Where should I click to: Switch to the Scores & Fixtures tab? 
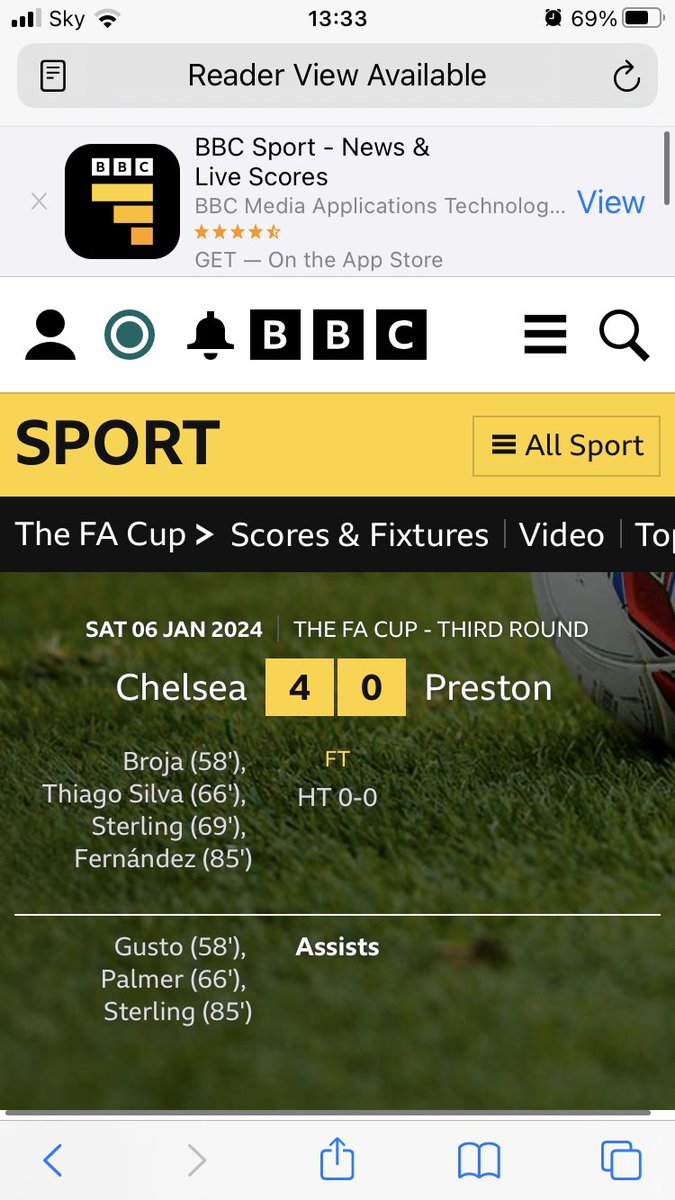click(x=360, y=535)
